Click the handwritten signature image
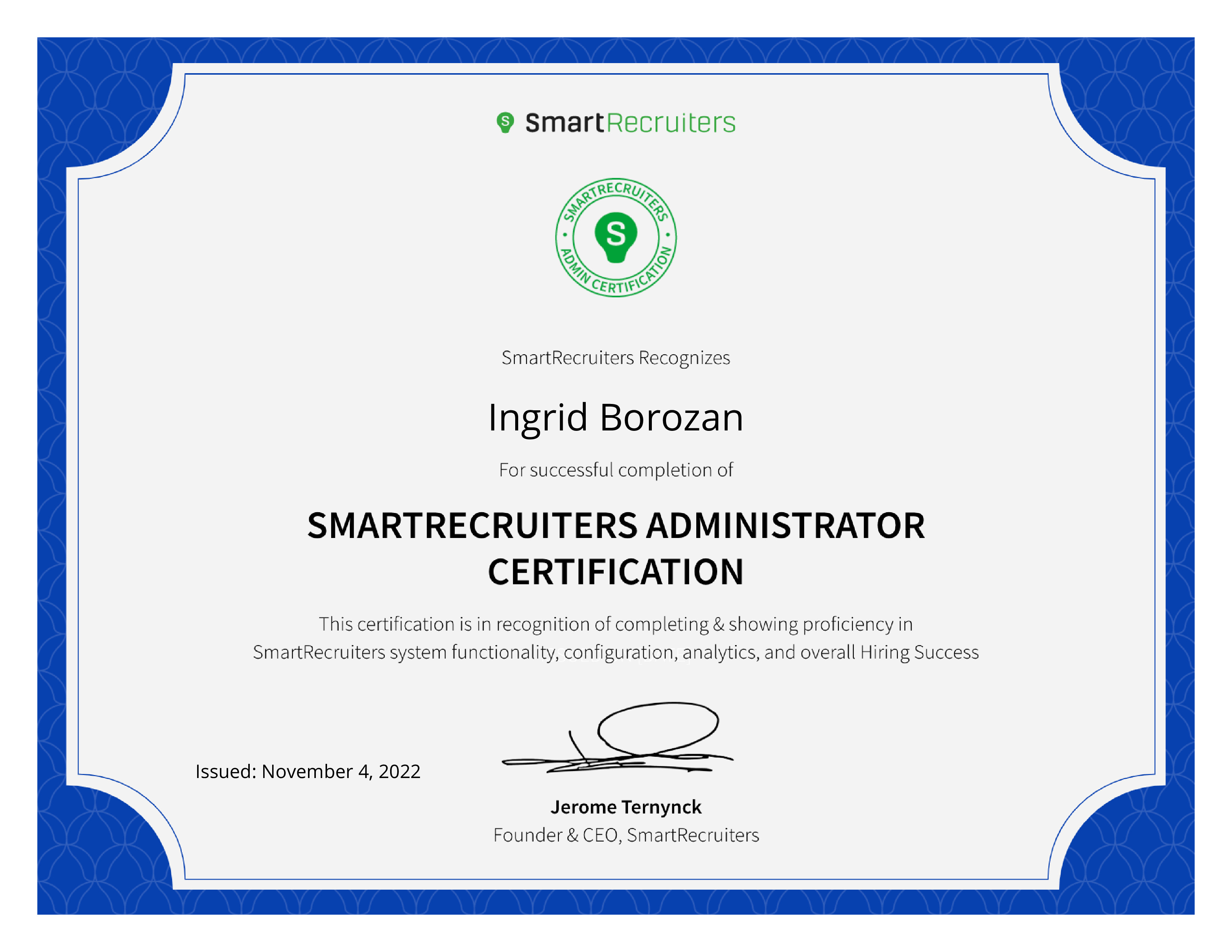The width and height of the screenshot is (1232, 952). pyautogui.click(x=618, y=737)
